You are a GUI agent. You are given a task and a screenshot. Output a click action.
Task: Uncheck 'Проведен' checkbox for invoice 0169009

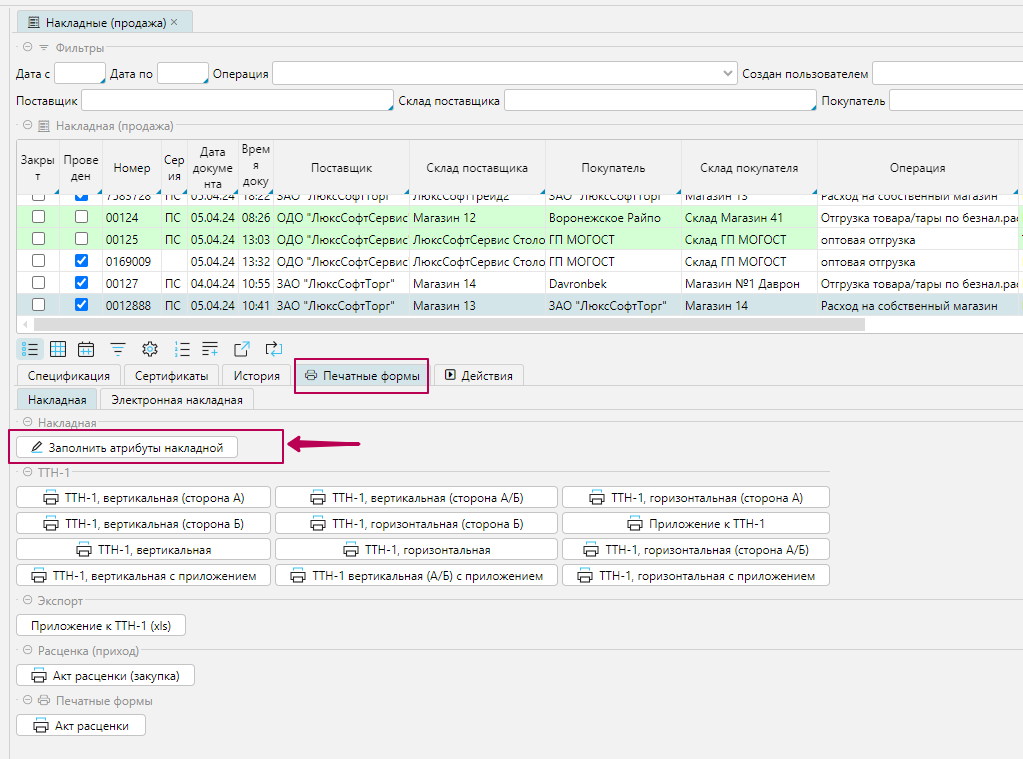82,261
